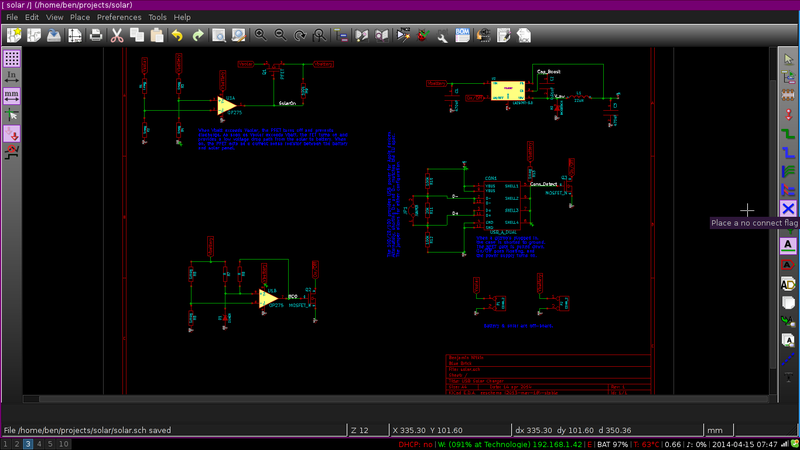Toggle grid visibility
The height and width of the screenshot is (450, 800).
pyautogui.click(x=12, y=58)
